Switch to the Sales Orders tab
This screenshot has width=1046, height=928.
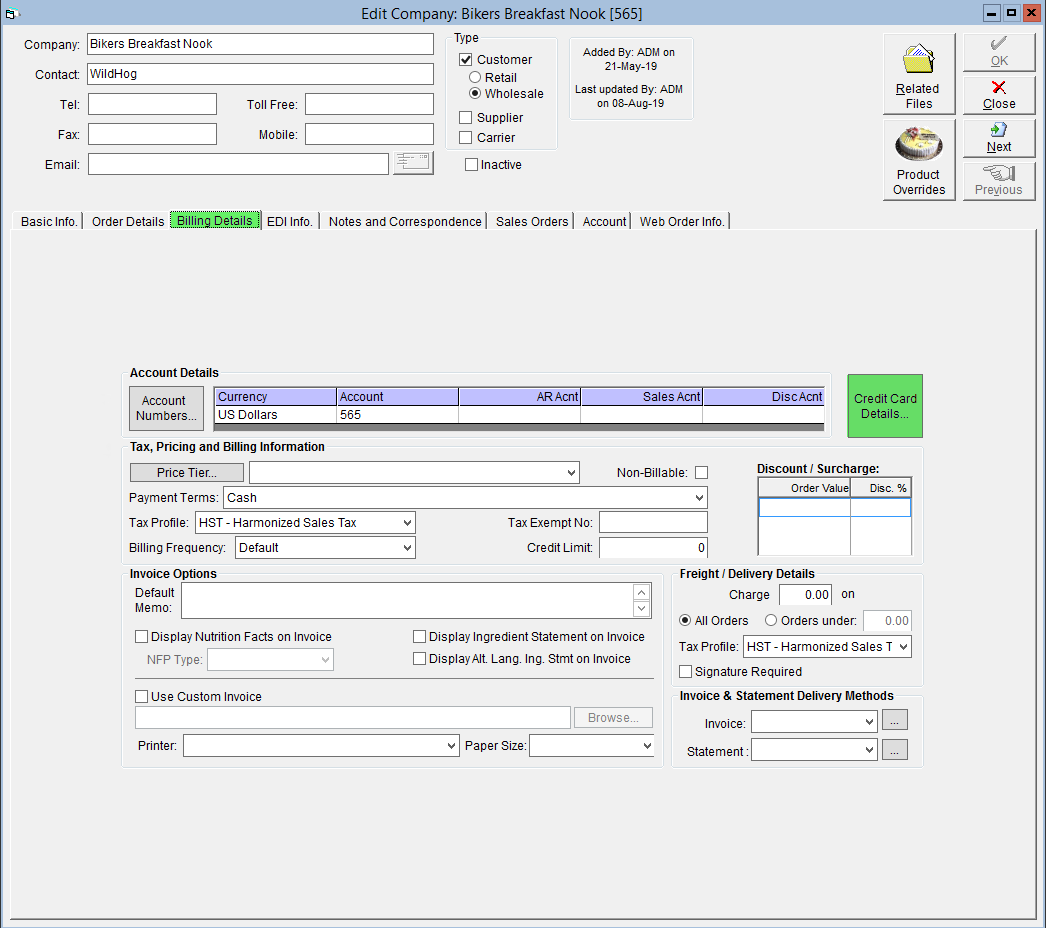(x=532, y=221)
